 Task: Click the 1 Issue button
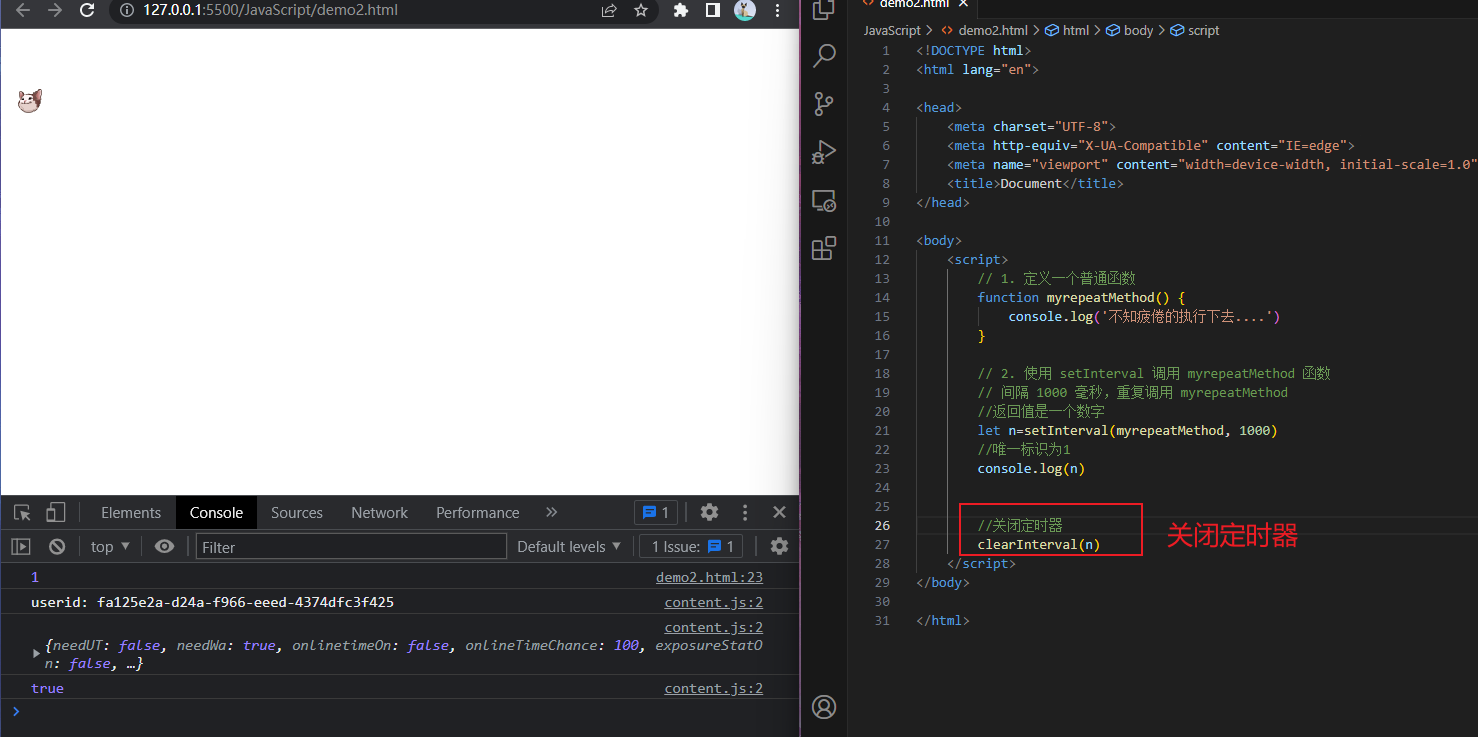pos(692,547)
